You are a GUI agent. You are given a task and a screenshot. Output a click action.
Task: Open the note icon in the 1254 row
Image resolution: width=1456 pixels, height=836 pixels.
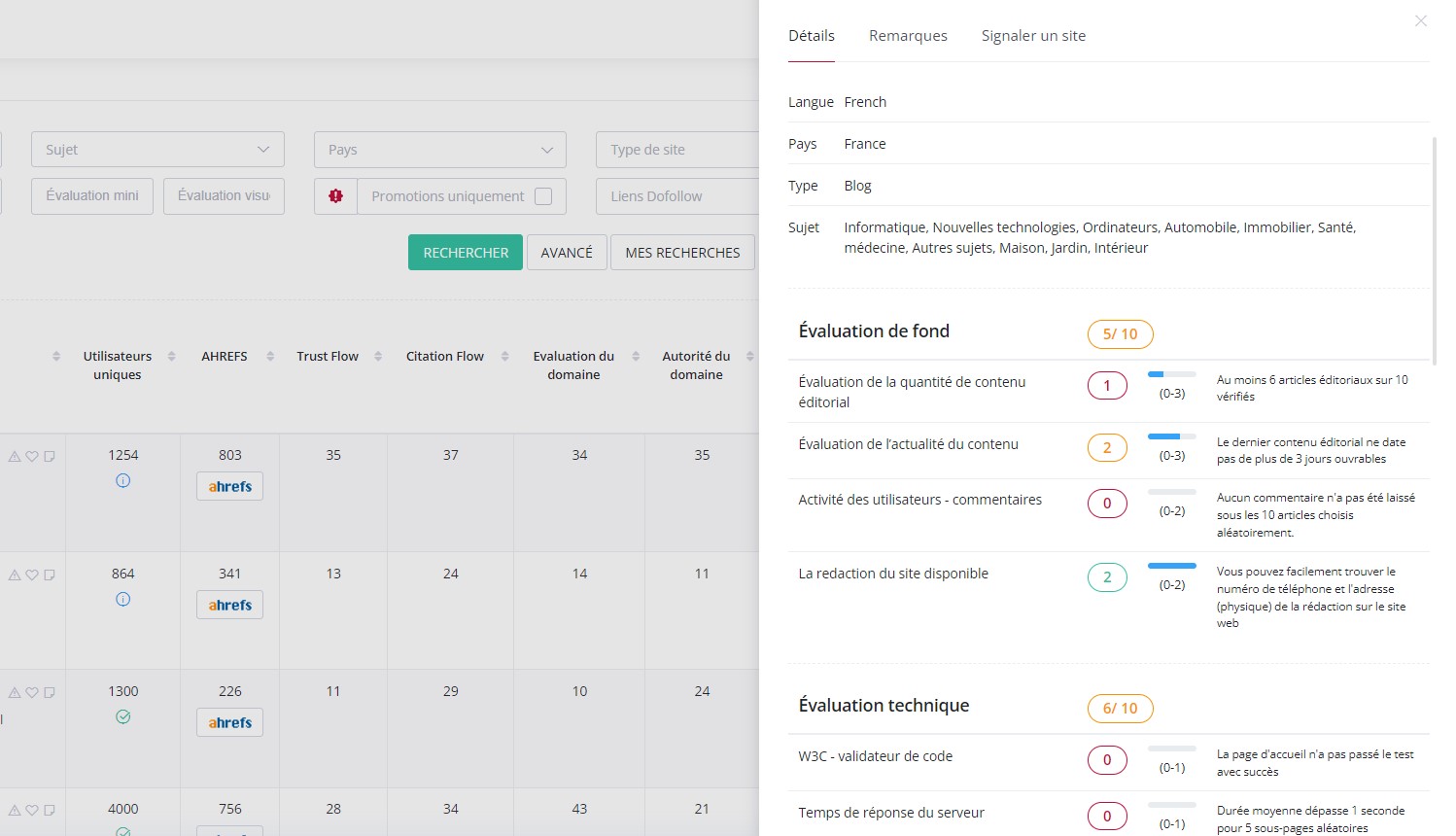49,456
